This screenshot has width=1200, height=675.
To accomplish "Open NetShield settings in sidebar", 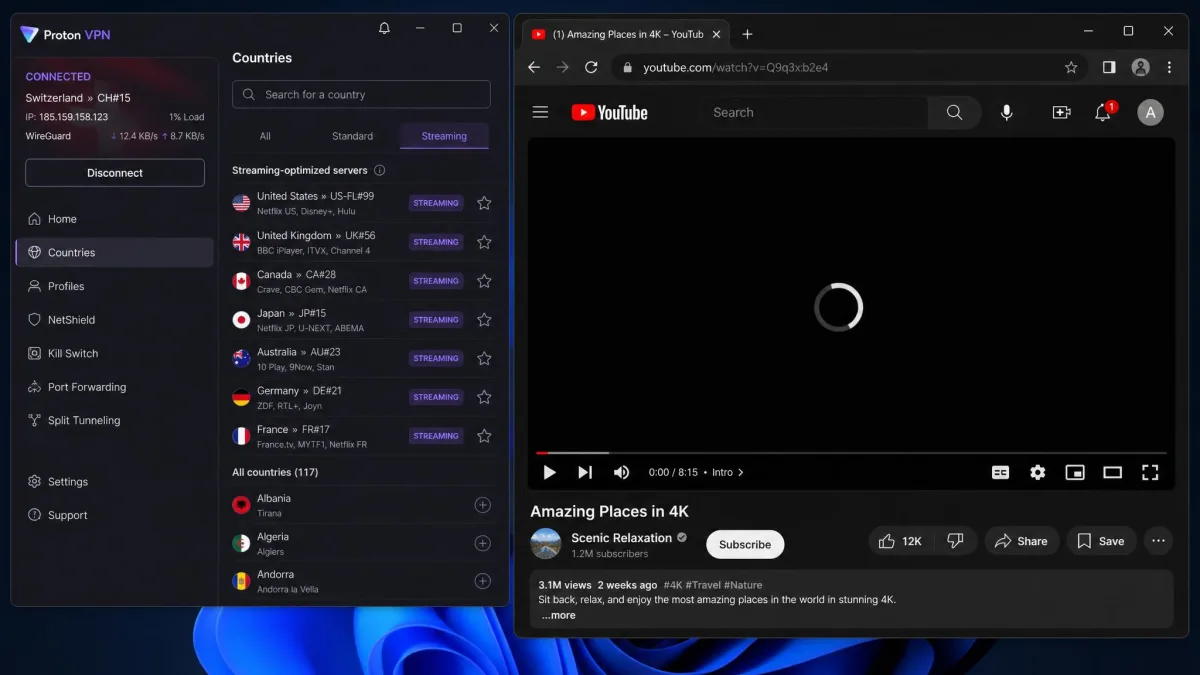I will click(x=114, y=320).
